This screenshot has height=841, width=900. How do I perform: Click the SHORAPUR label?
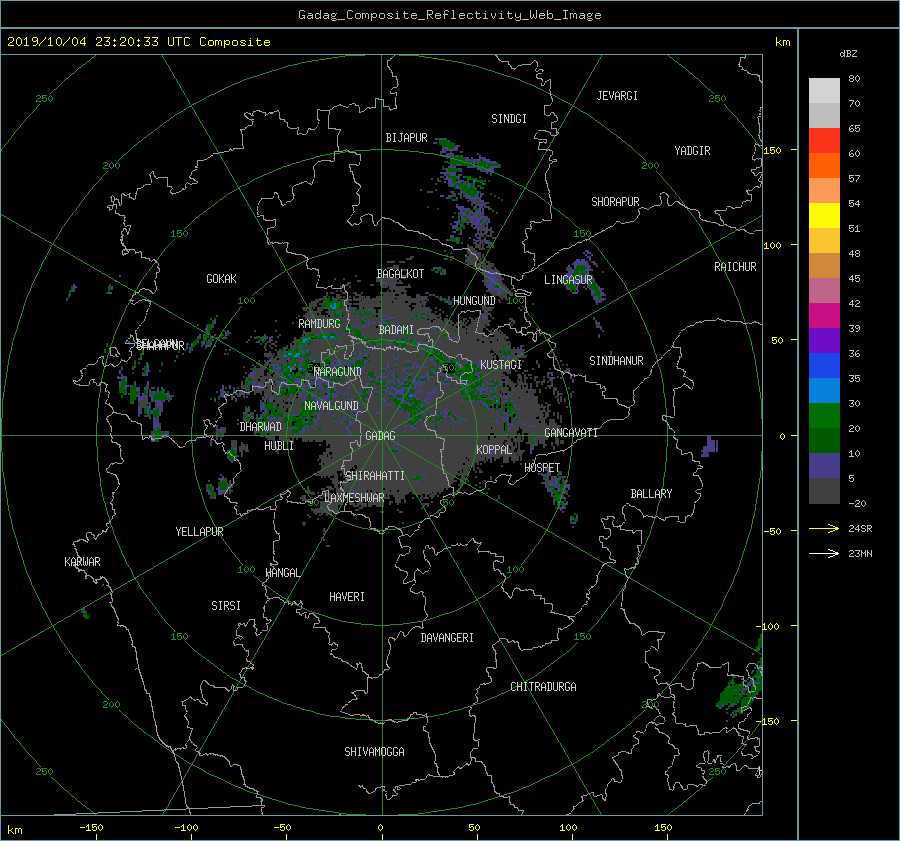pos(615,202)
